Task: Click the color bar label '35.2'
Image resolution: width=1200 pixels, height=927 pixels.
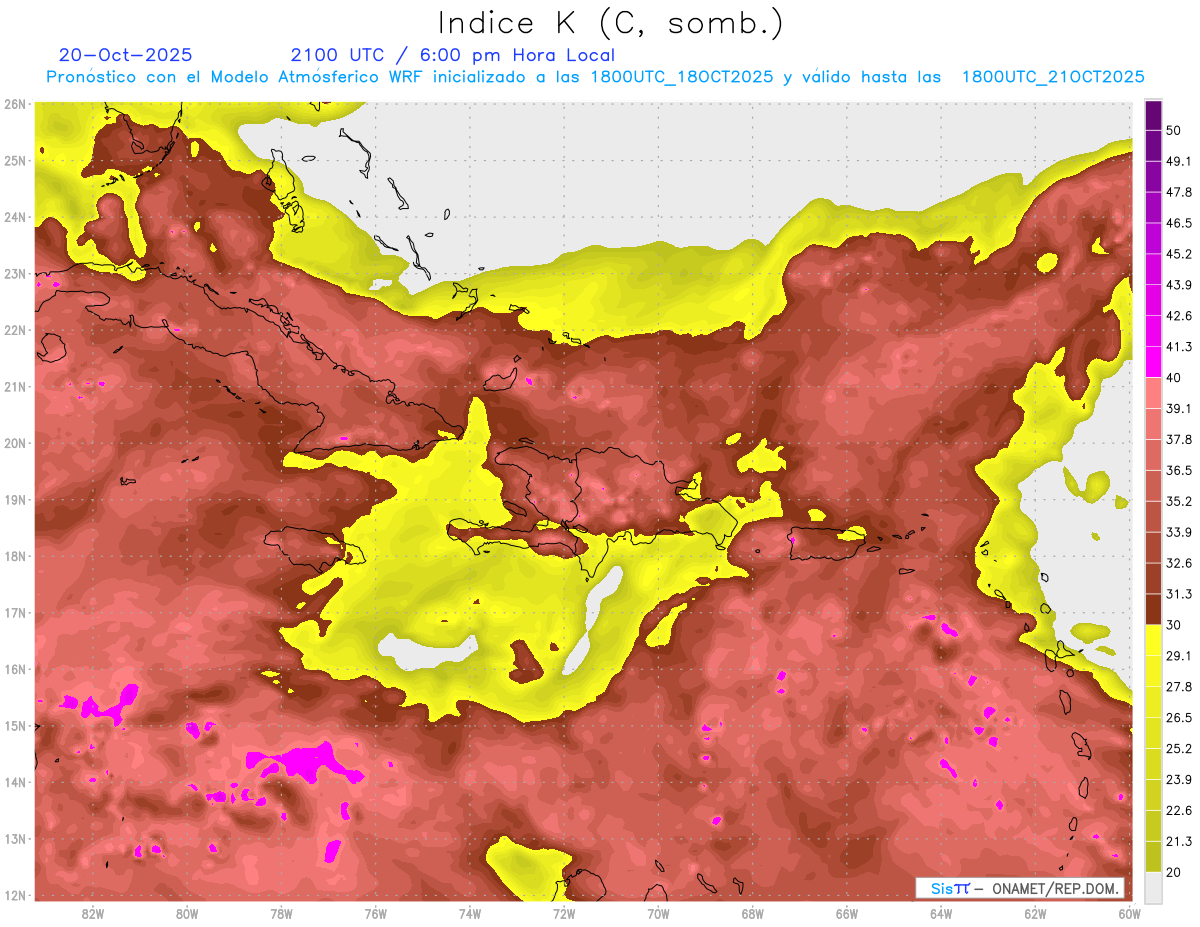Action: [x=1179, y=502]
